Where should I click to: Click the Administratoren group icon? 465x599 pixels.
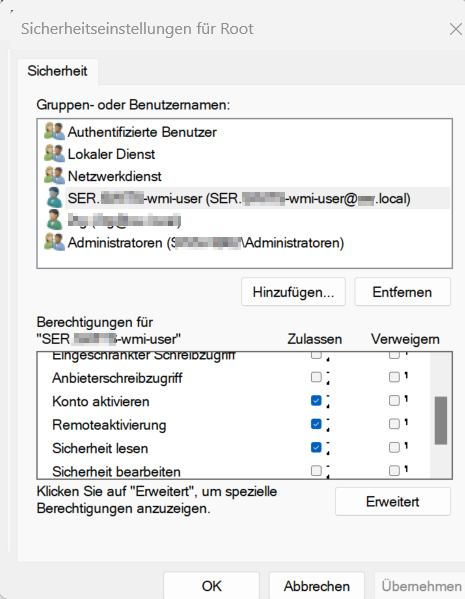[x=54, y=242]
